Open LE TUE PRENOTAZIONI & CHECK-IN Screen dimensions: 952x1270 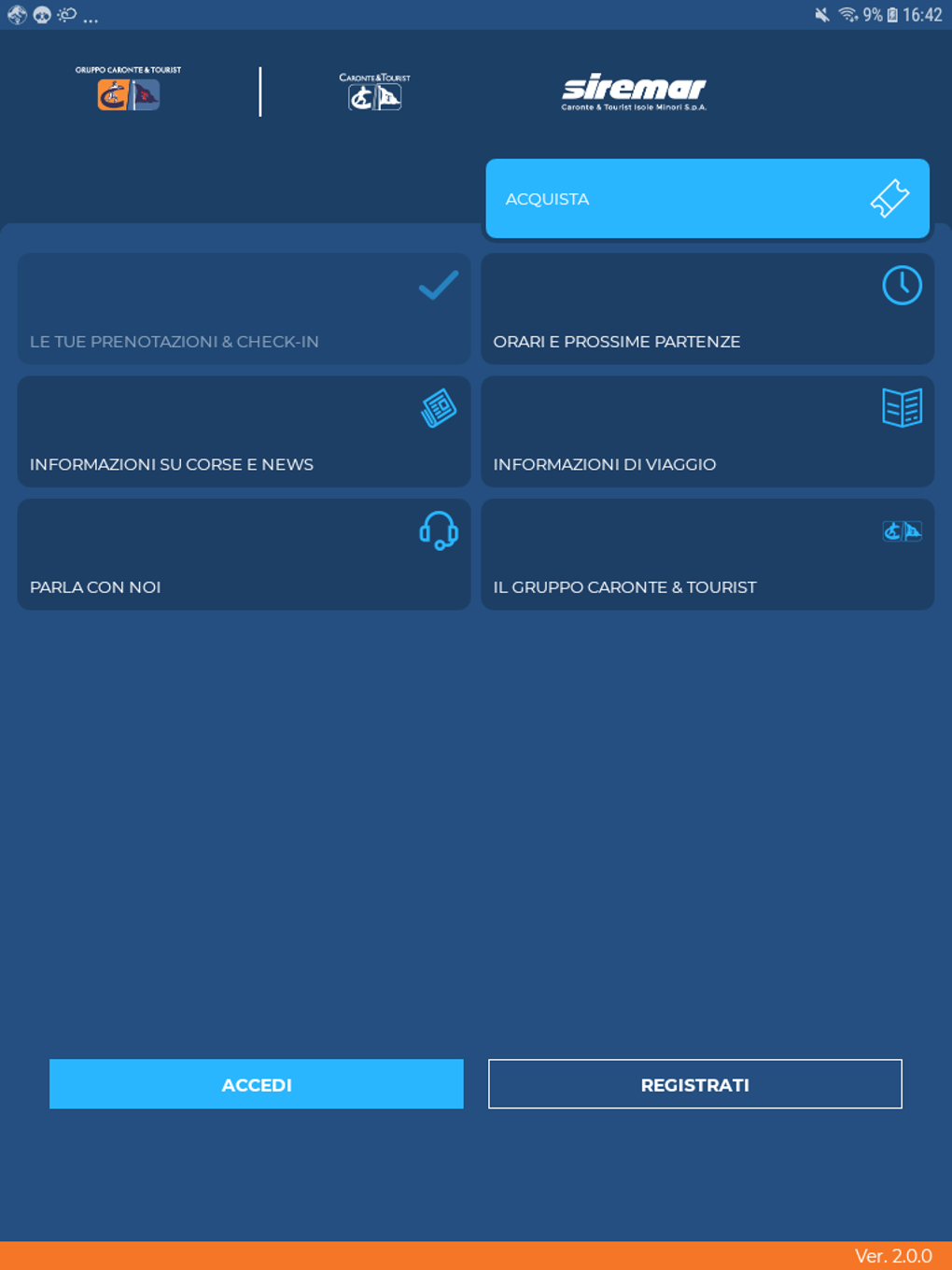[244, 308]
